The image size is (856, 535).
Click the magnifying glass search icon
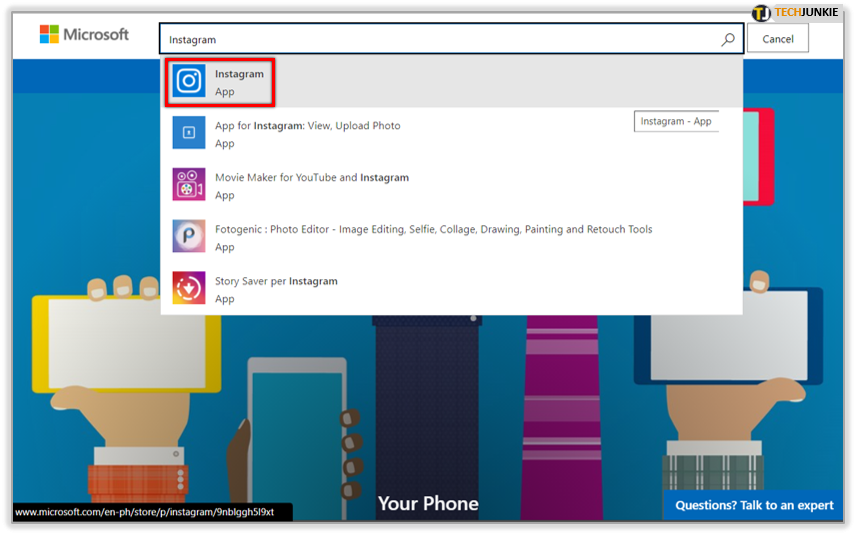point(728,40)
